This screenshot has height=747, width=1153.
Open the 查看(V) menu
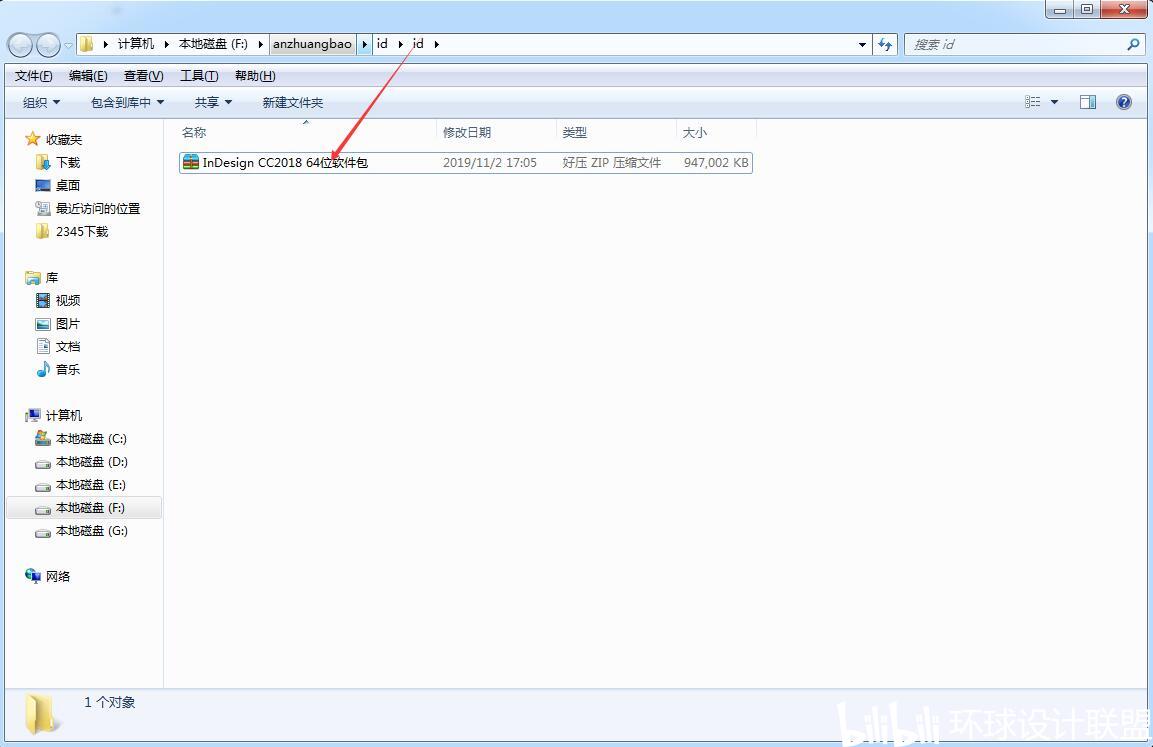[143, 76]
